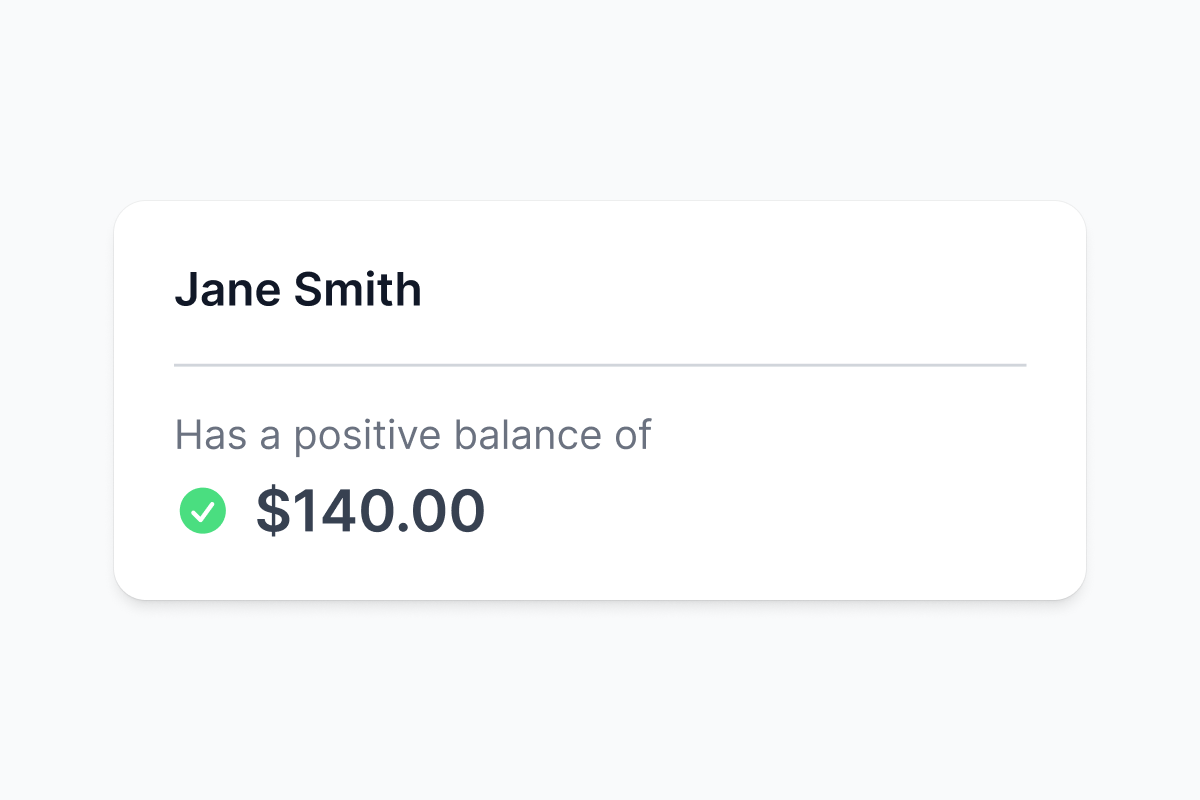The width and height of the screenshot is (1200, 800).
Task: Click the dollar sign before the amount
Action: [272, 511]
